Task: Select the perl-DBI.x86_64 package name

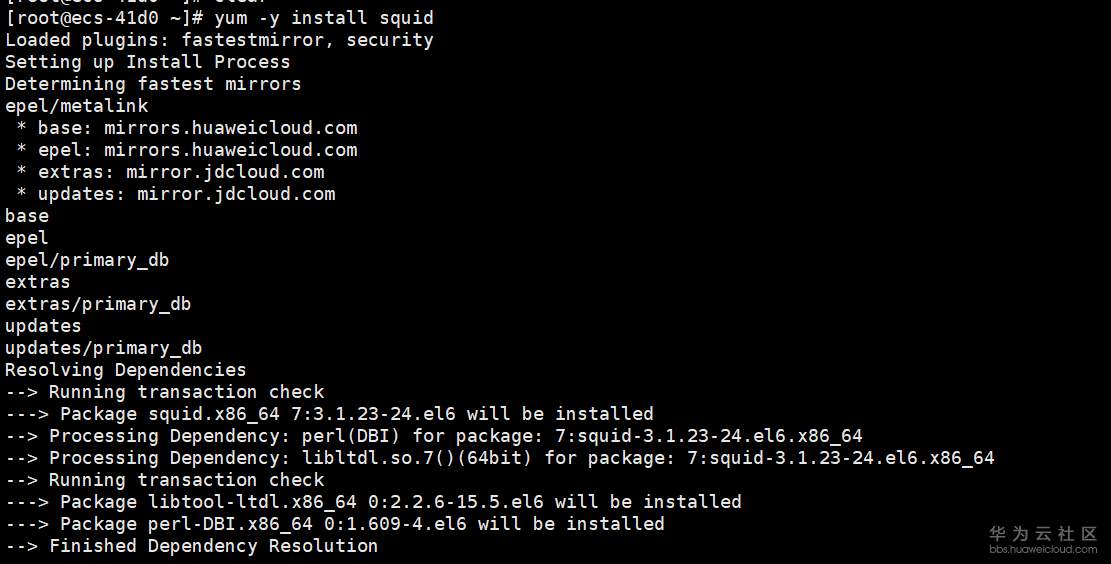Action: pos(229,524)
